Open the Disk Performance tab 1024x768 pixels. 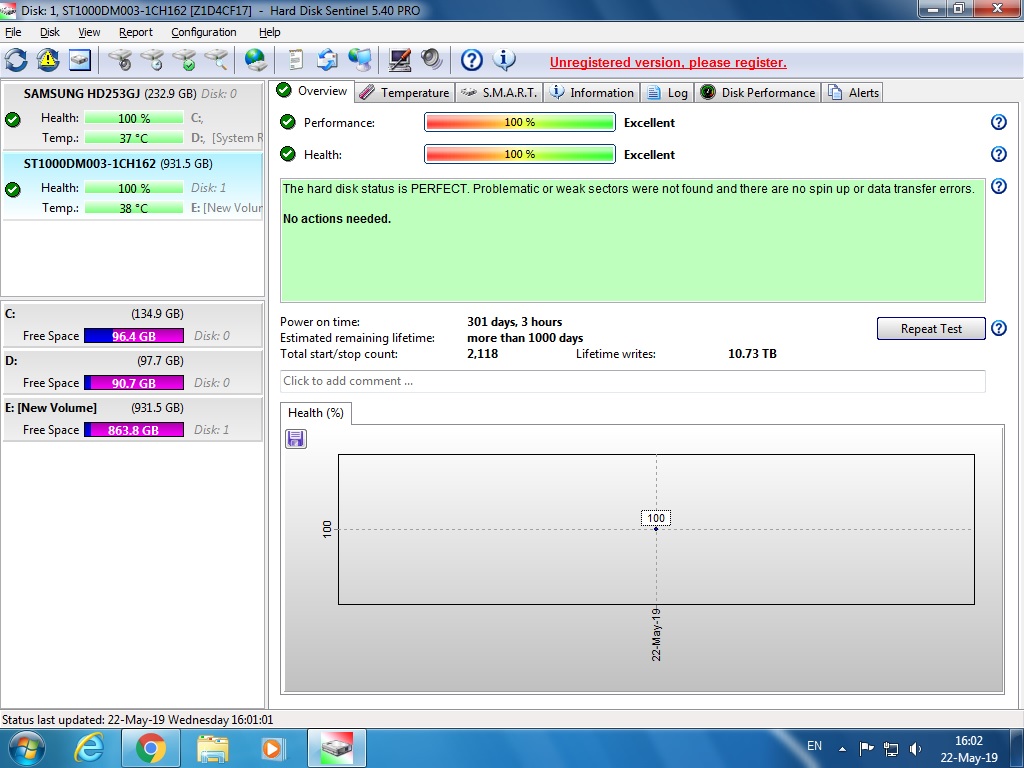(758, 93)
